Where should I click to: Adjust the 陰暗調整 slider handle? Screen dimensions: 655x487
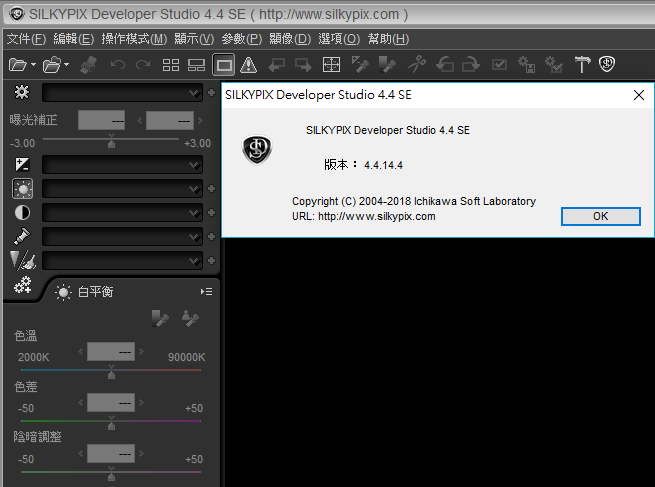[x=111, y=477]
